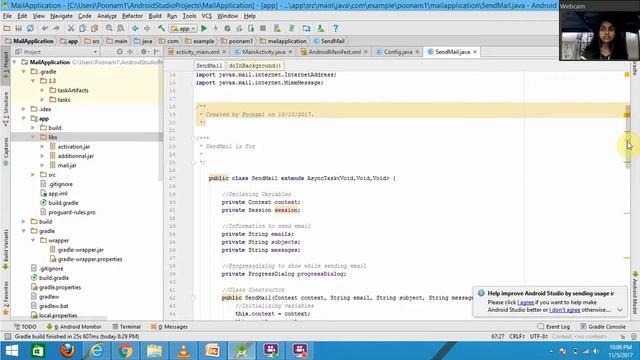The width and height of the screenshot is (640, 360).
Task: Switch to the Config.java tab
Action: tap(397, 52)
